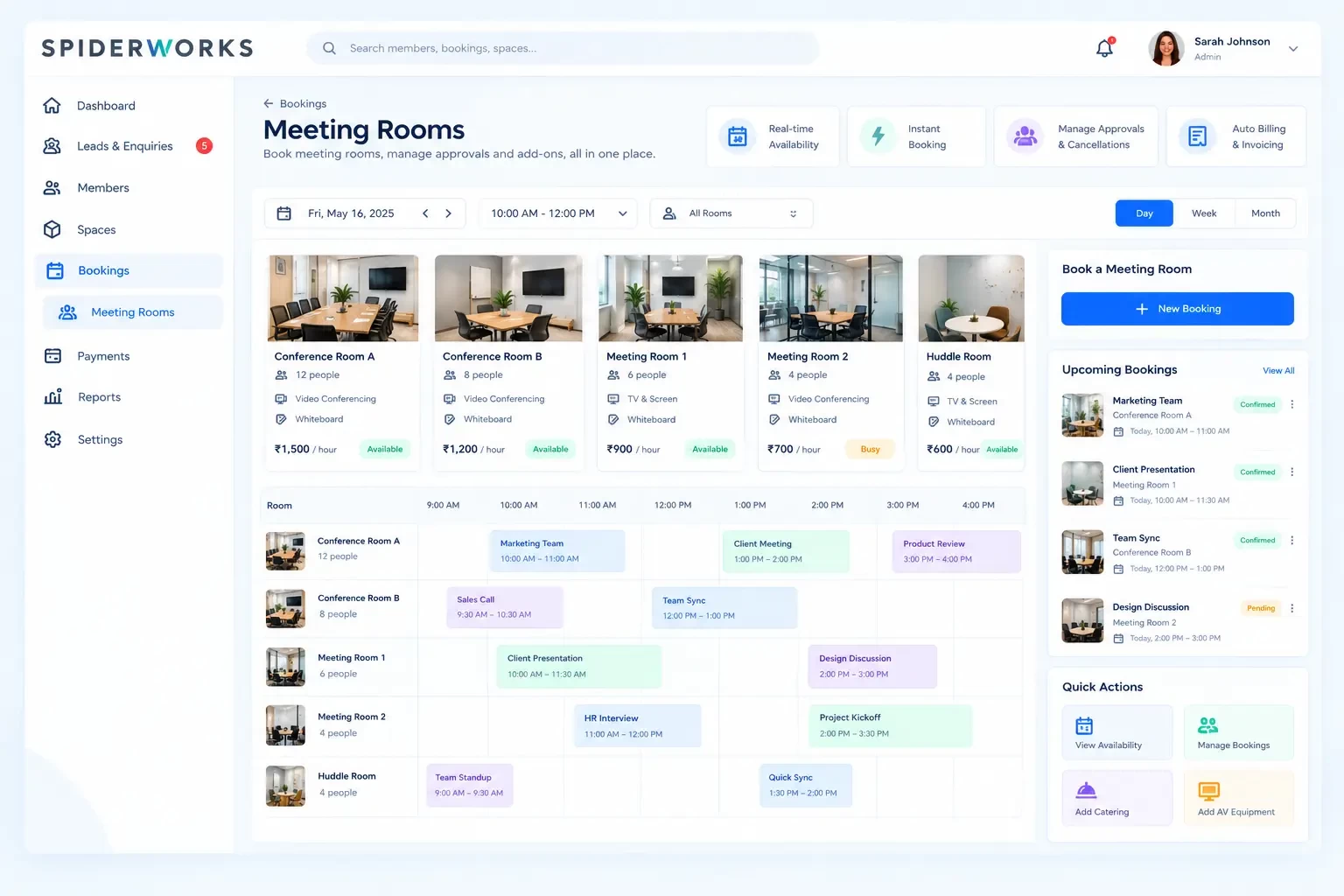1344x896 pixels.
Task: Click the search members input field
Action: tap(563, 48)
